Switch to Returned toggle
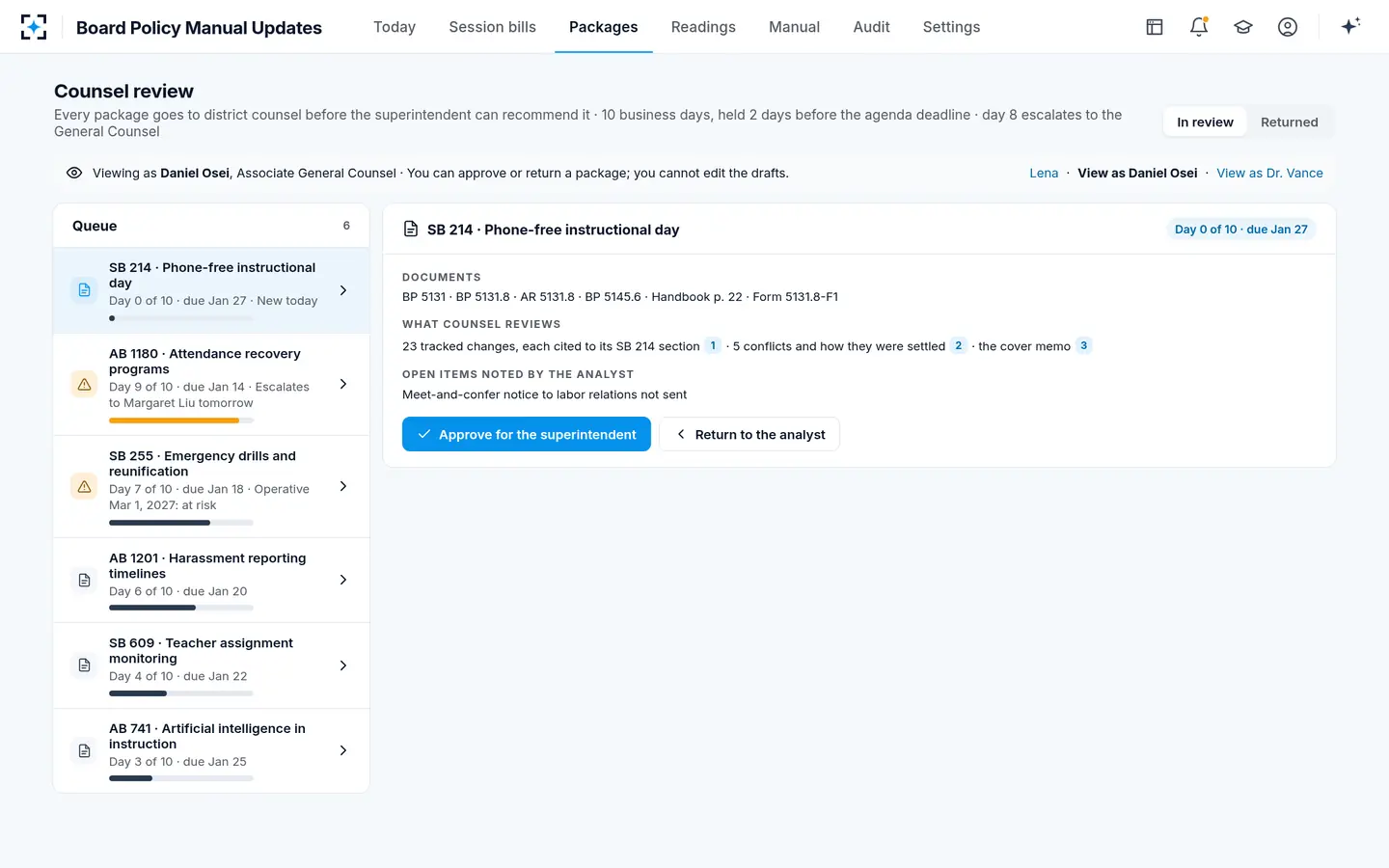The height and width of the screenshot is (868, 1389). click(x=1289, y=122)
